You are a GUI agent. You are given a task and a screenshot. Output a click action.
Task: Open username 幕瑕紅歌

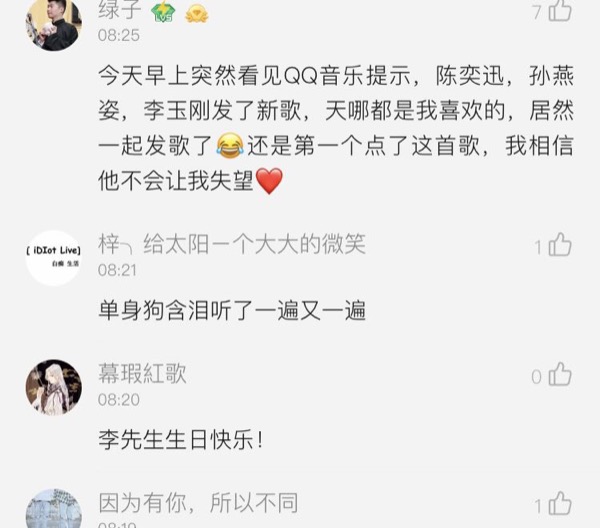click(x=142, y=373)
